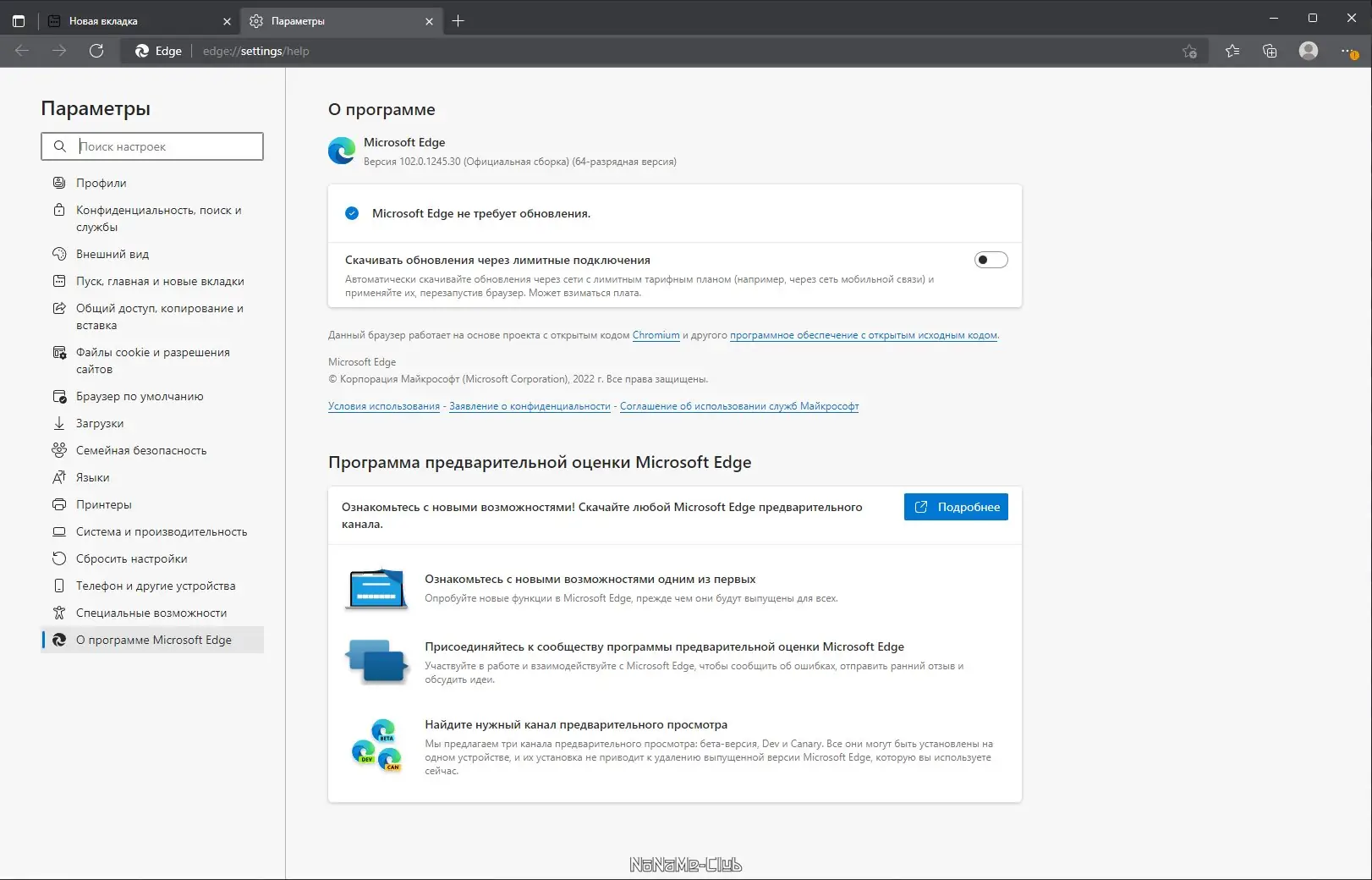The width and height of the screenshot is (1372, 880).
Task: Toggle download updates over metered connections
Action: [991, 260]
